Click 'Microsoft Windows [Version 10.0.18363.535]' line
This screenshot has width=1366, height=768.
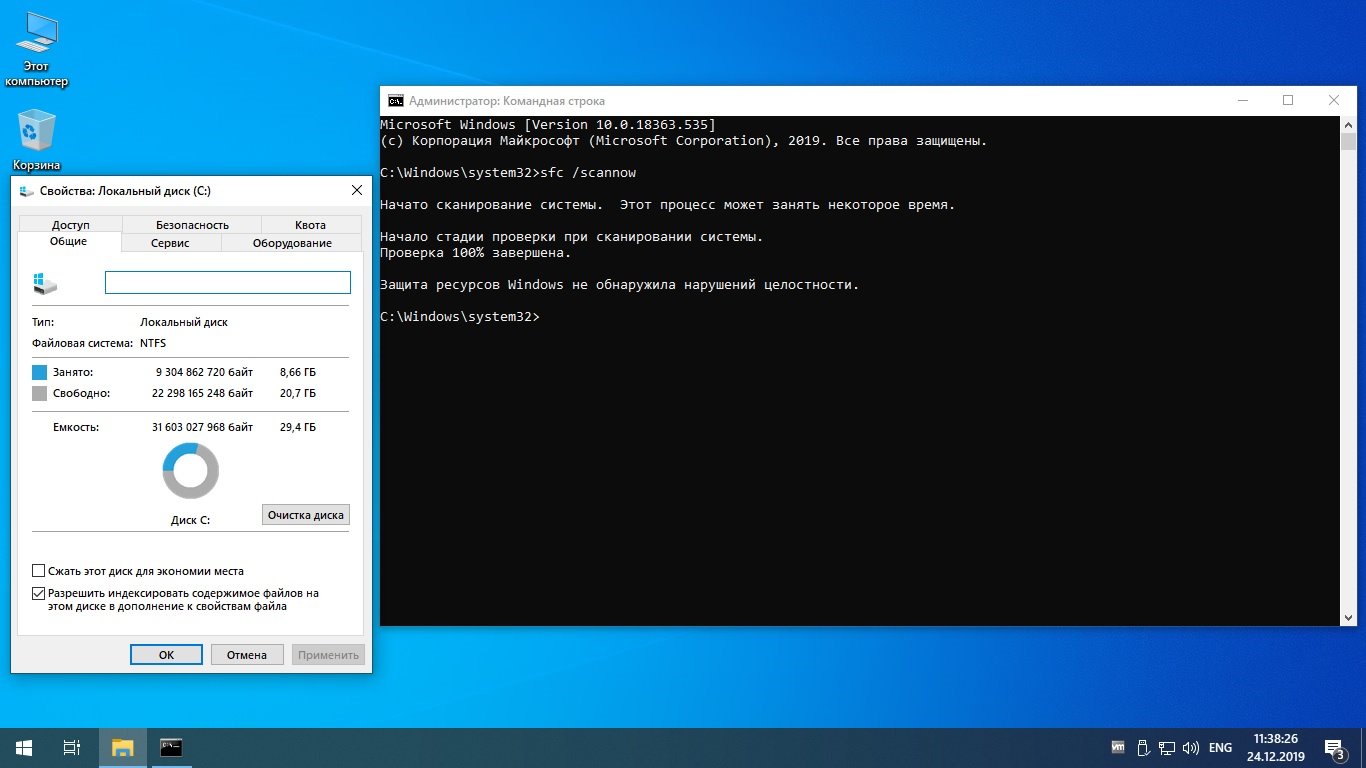[548, 125]
